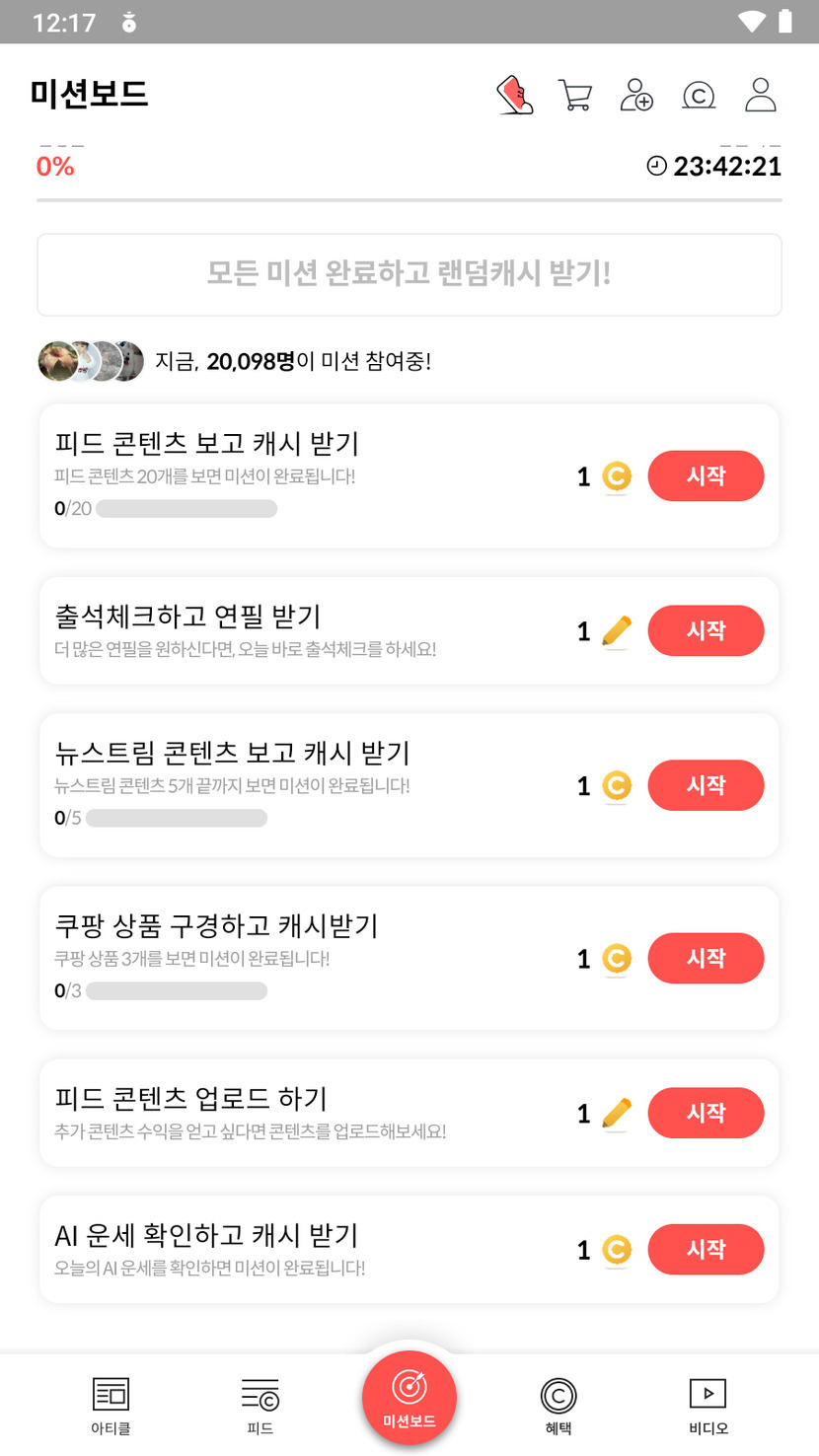
Task: Tap the red sneaker icon in header
Action: tap(514, 96)
